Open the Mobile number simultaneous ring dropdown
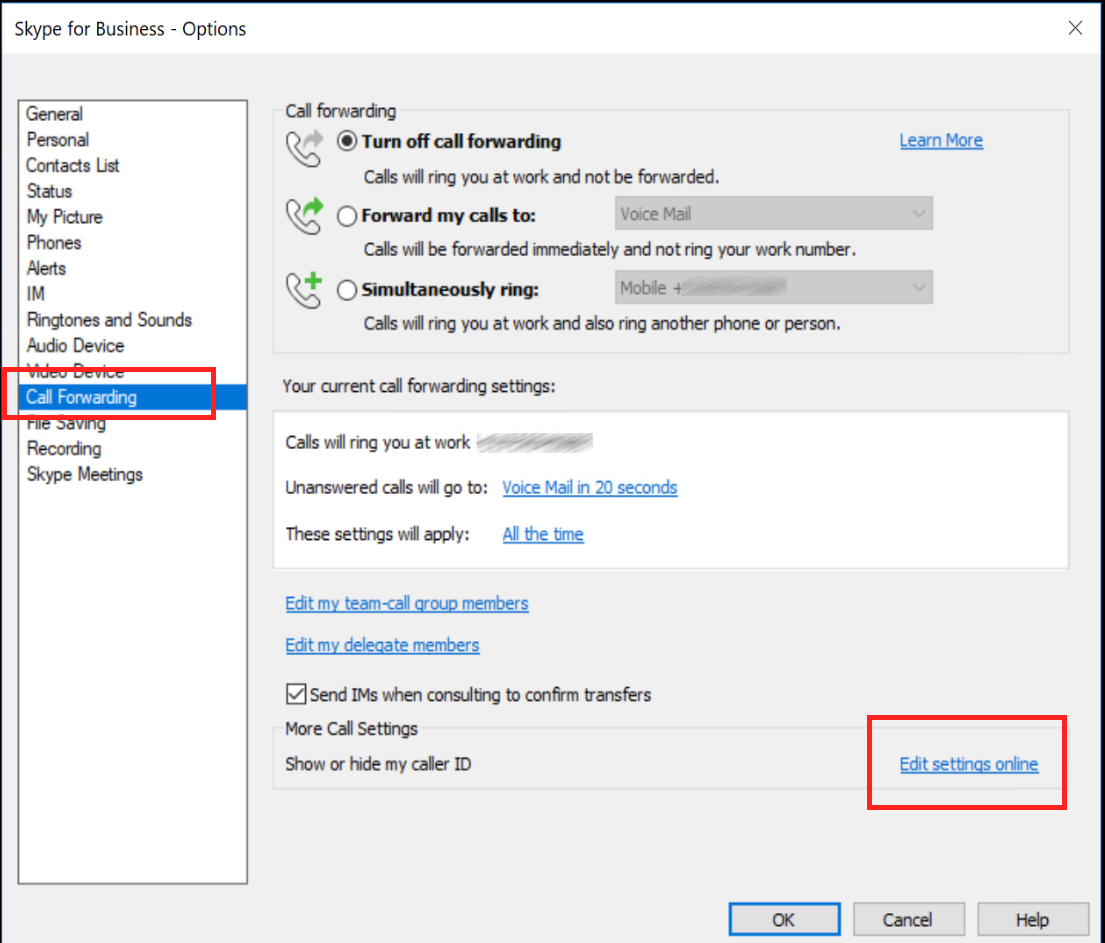 pyautogui.click(x=773, y=288)
